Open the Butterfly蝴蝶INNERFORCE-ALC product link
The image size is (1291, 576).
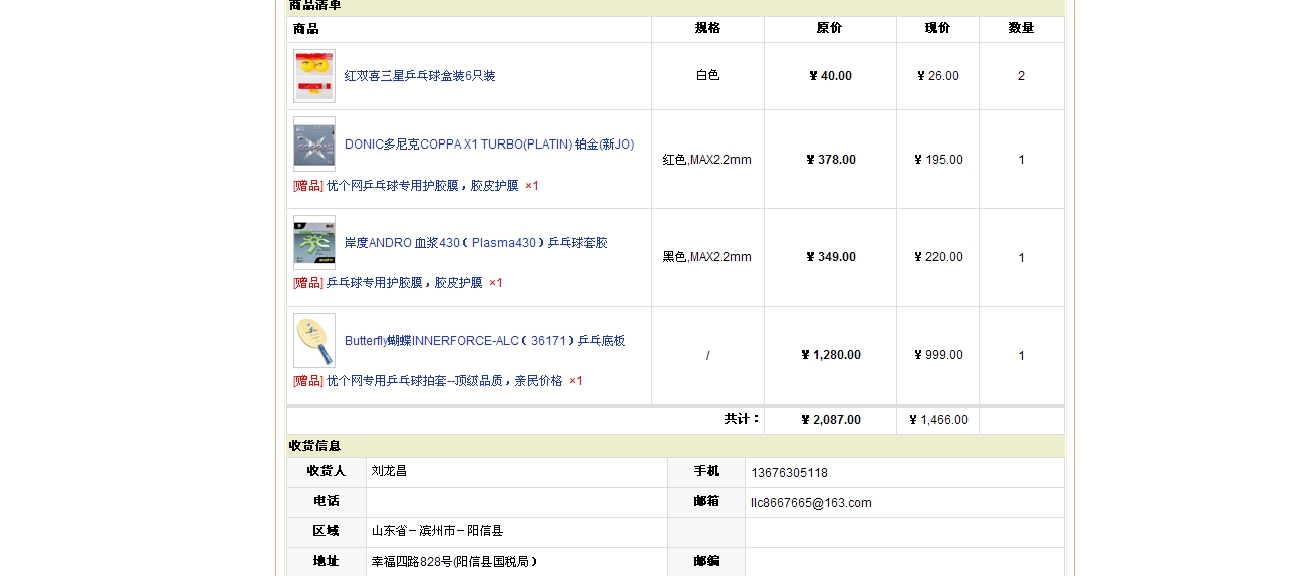[x=485, y=341]
